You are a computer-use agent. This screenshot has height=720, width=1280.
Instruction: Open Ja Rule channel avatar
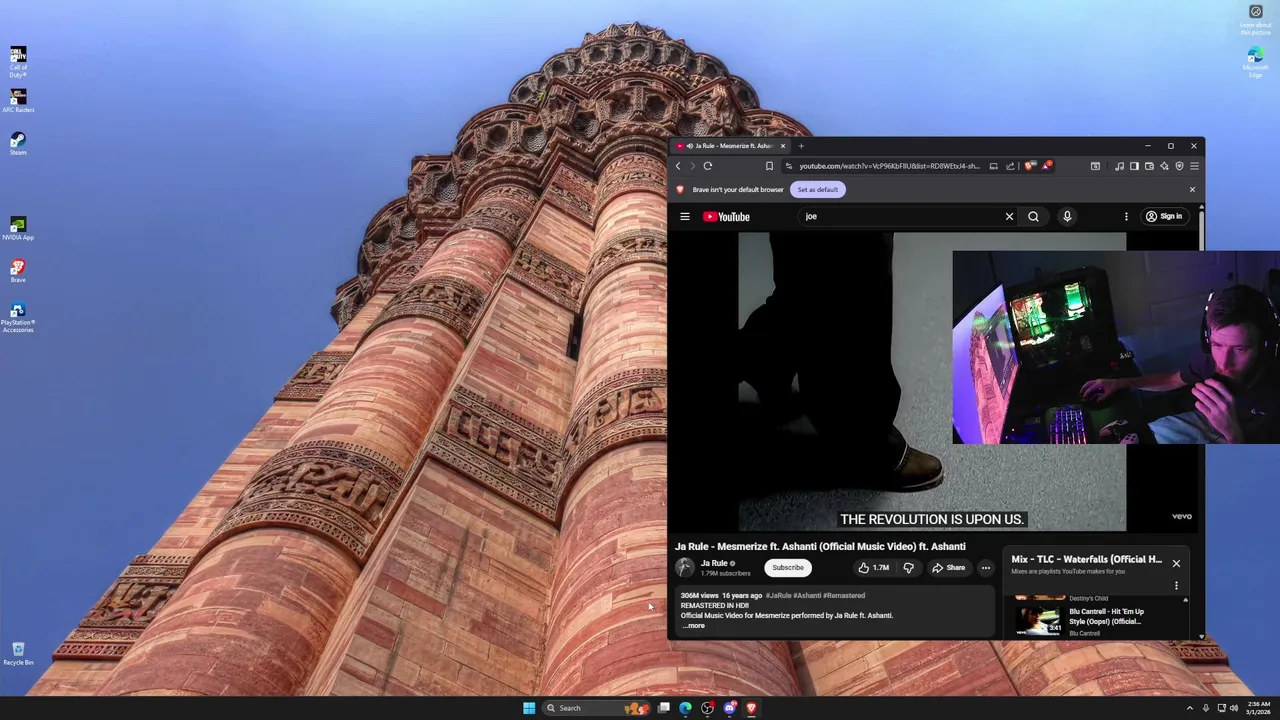[685, 567]
